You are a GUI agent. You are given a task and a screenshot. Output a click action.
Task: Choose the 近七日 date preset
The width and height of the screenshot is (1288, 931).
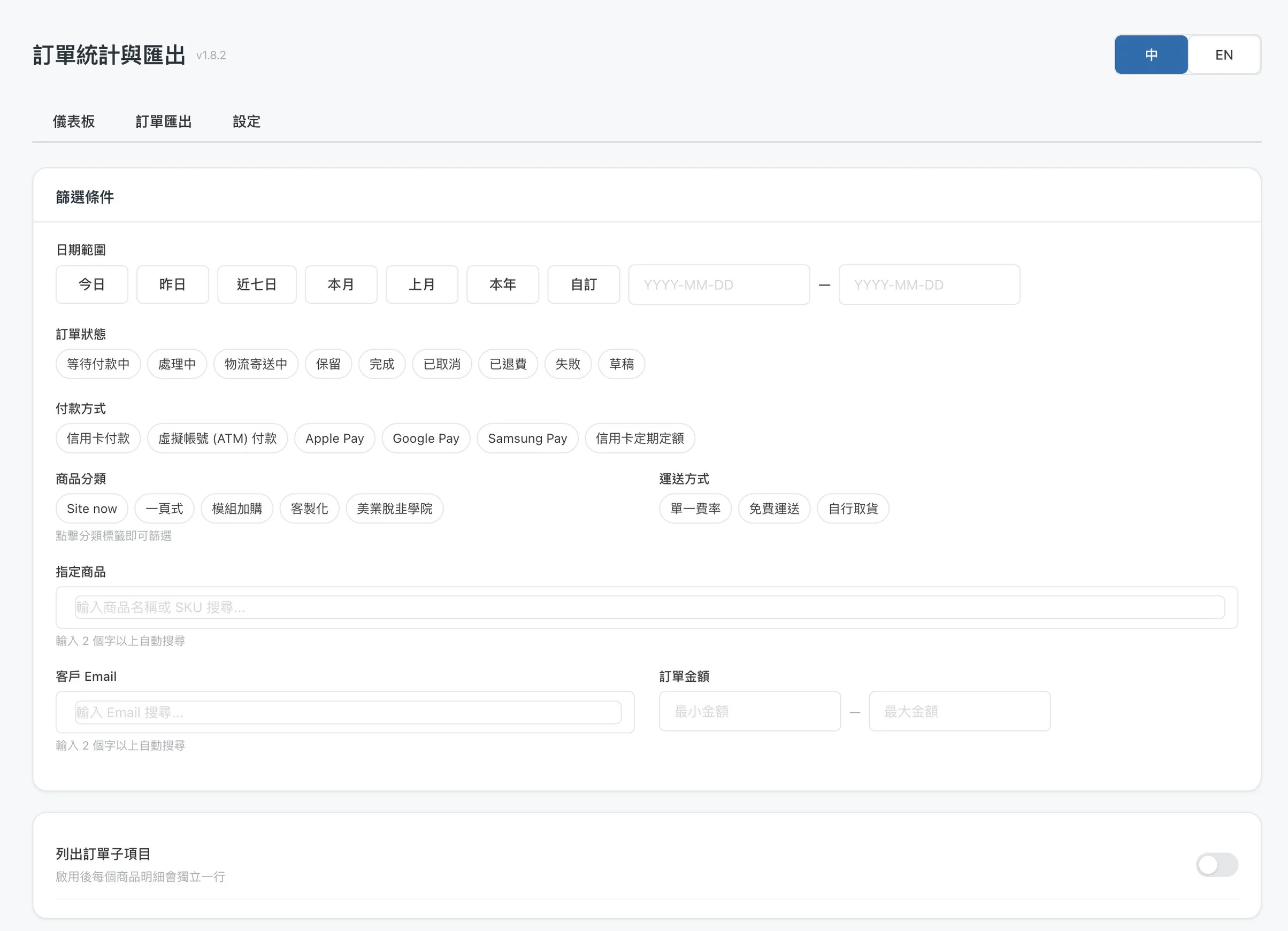(256, 284)
